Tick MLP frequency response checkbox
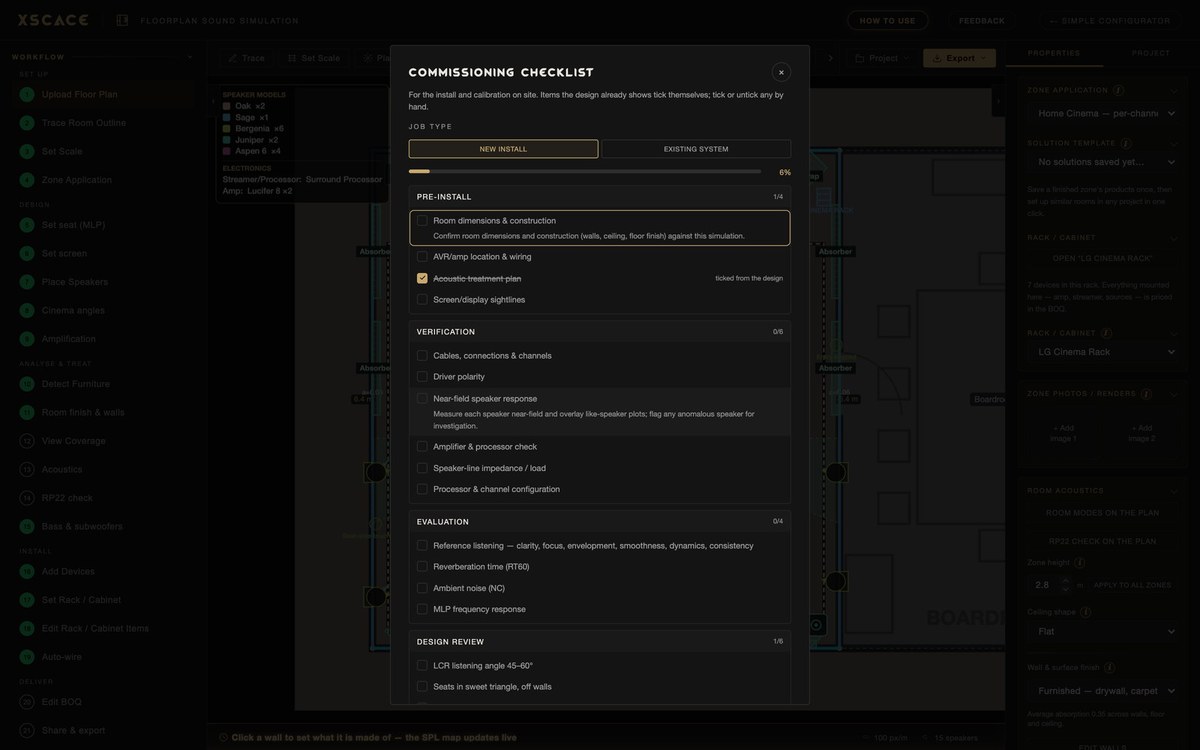Viewport: 1200px width, 750px height. 422,609
